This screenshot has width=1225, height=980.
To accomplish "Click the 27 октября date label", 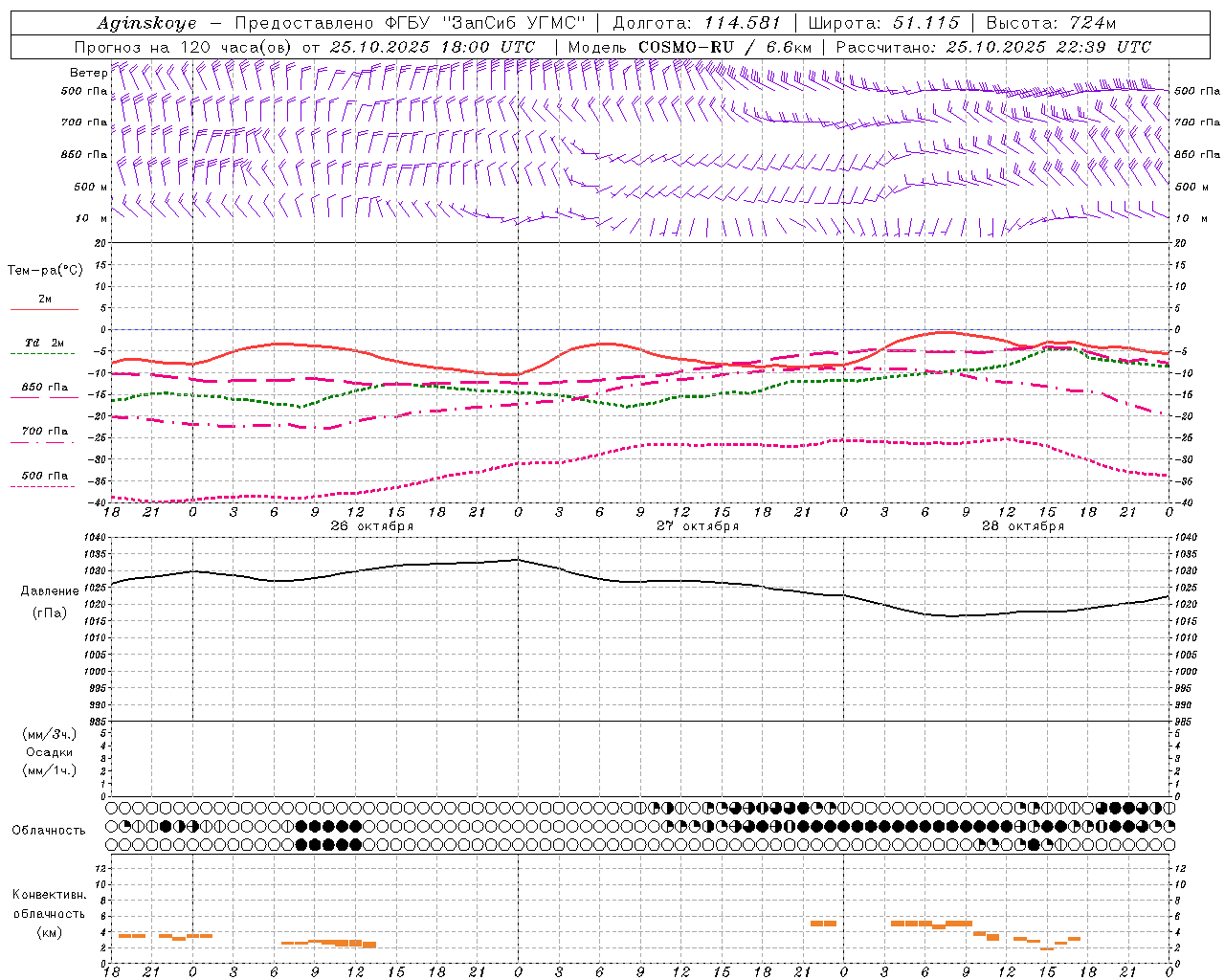I will click(698, 526).
